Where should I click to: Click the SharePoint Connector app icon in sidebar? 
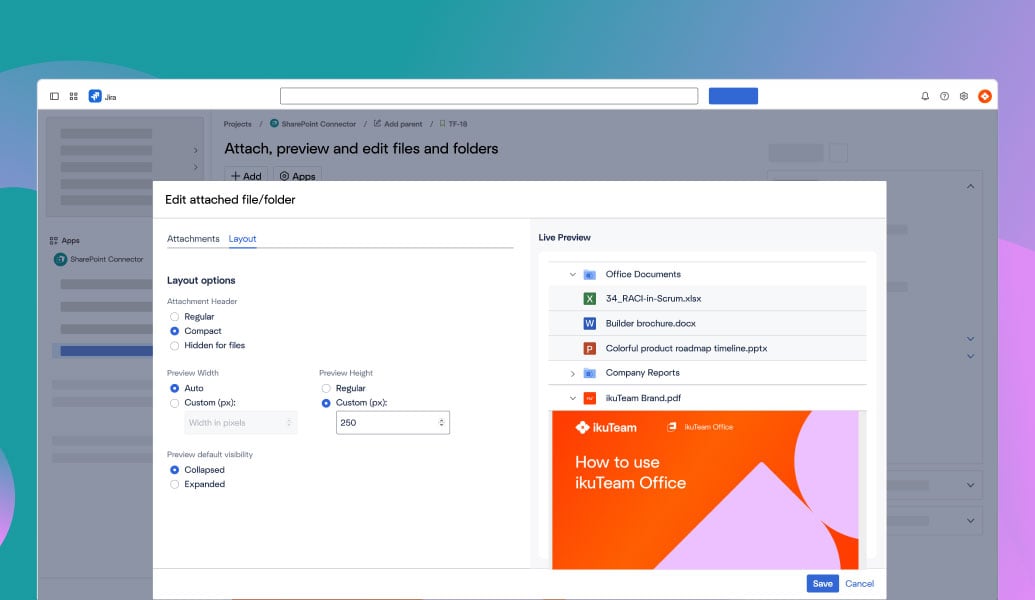(x=61, y=259)
